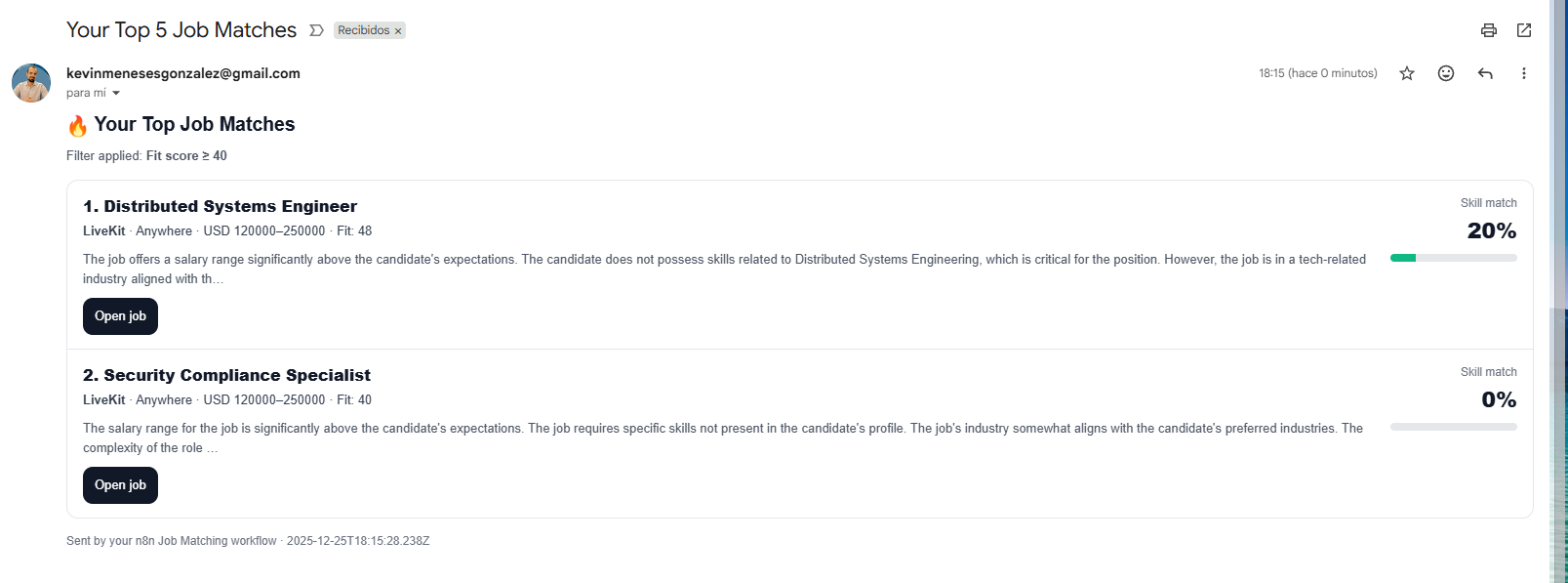The height and width of the screenshot is (583, 1568).
Task: Remove the Recibidos label with x
Action: (398, 31)
